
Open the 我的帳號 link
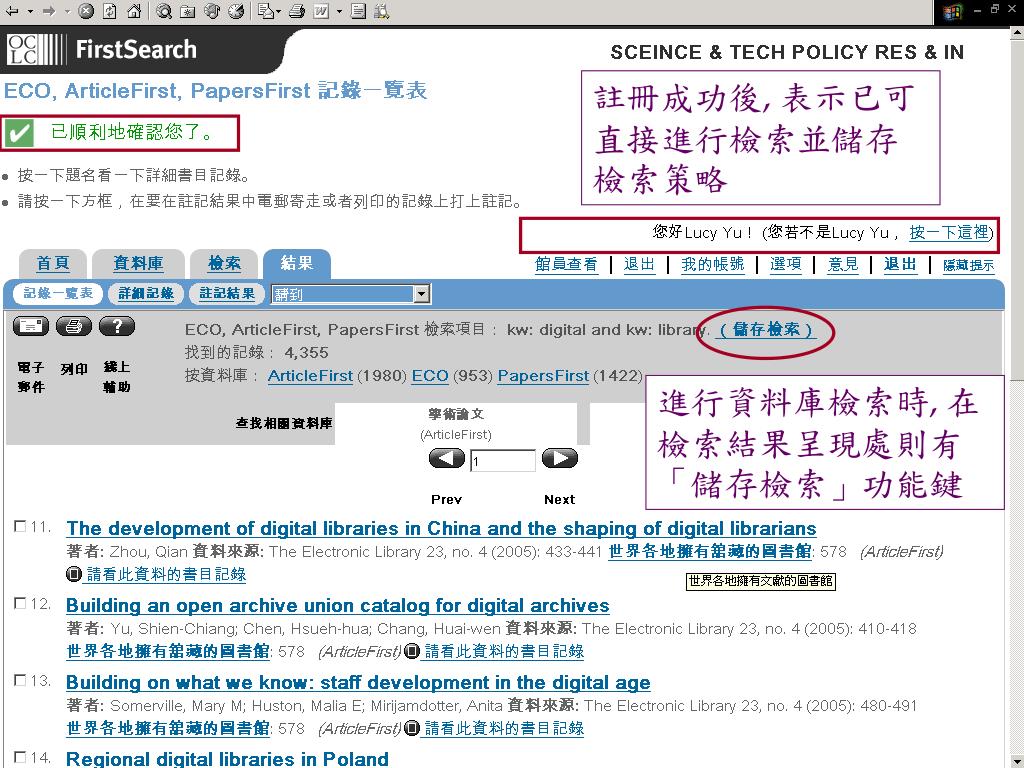click(x=712, y=264)
